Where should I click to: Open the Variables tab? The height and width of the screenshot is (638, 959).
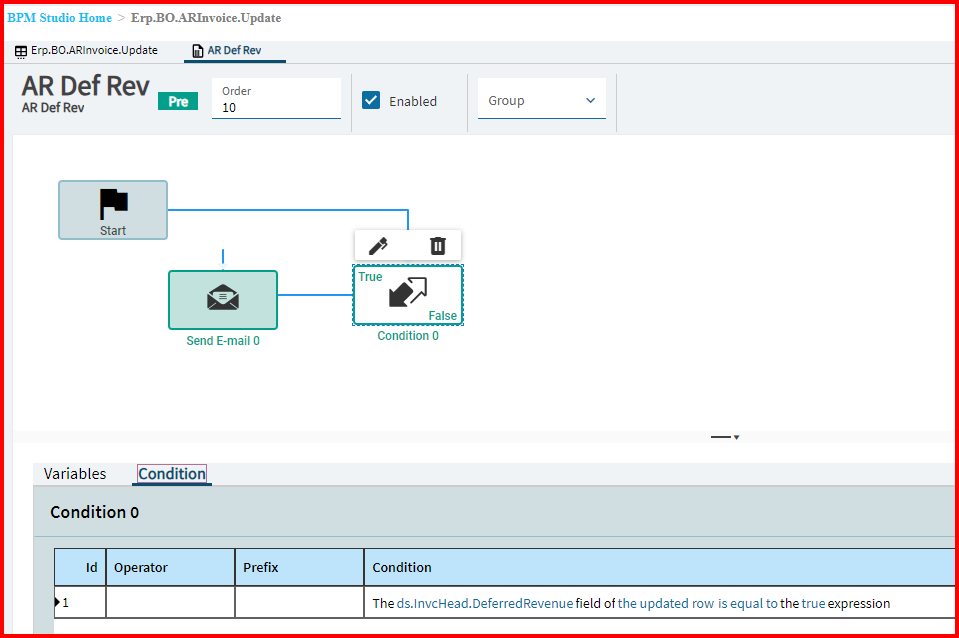tap(75, 474)
